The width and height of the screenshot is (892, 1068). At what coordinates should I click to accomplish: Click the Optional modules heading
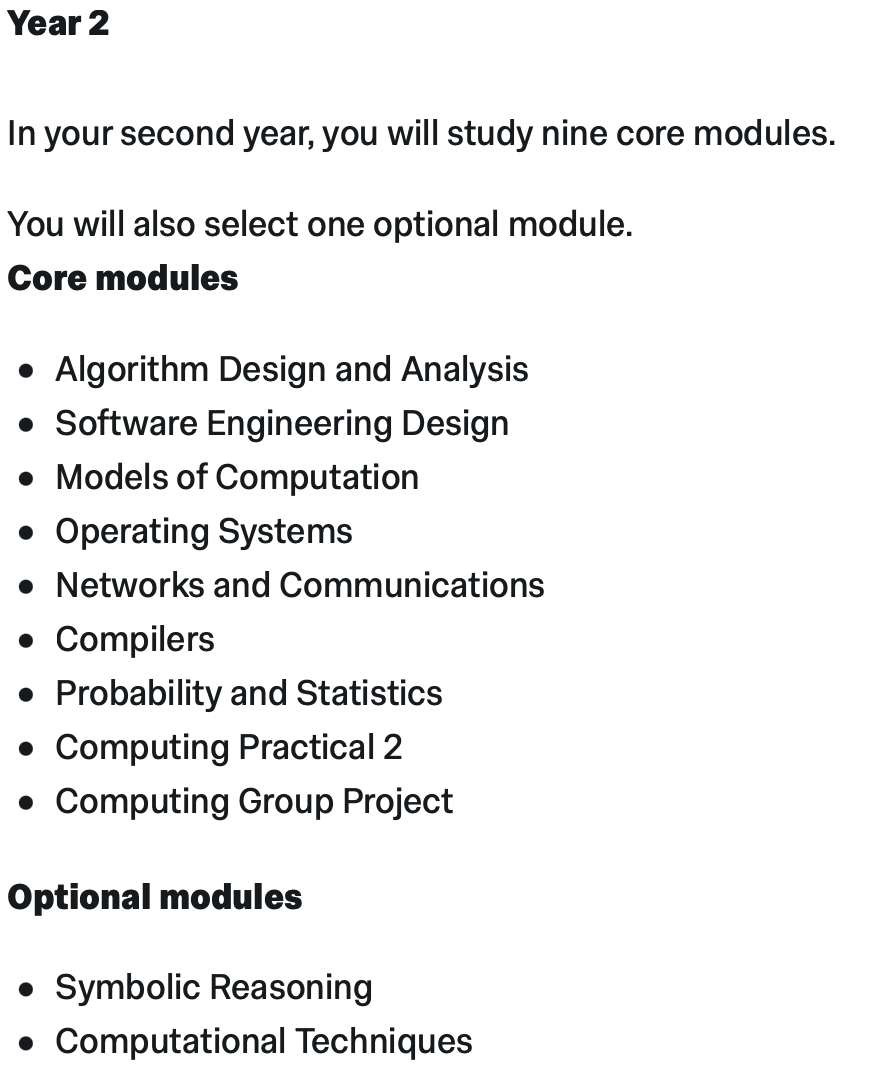coord(155,897)
